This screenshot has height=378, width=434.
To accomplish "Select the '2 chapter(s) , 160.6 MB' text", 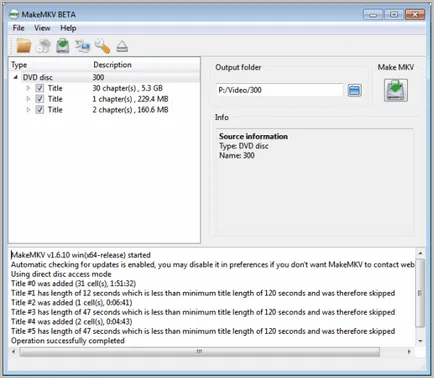I will coord(130,110).
